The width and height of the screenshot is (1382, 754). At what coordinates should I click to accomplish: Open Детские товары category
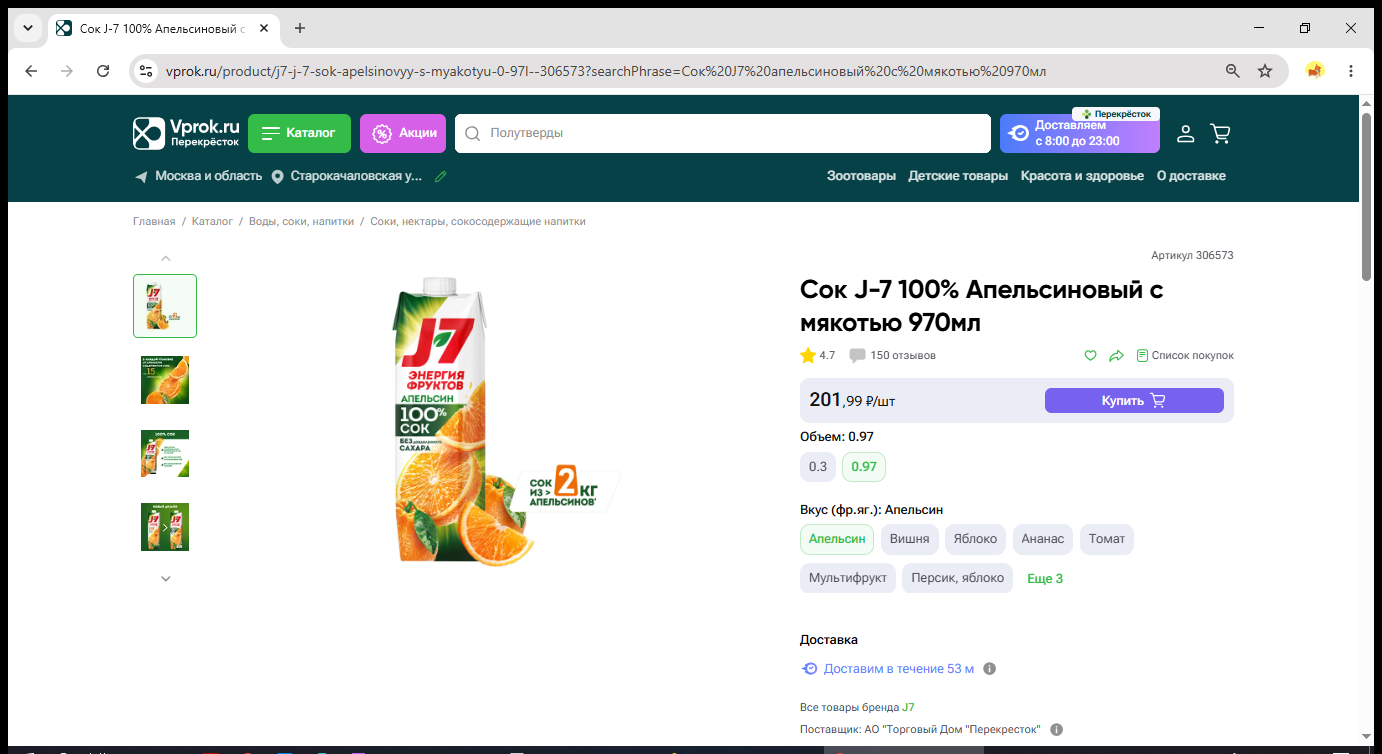pyautogui.click(x=958, y=176)
